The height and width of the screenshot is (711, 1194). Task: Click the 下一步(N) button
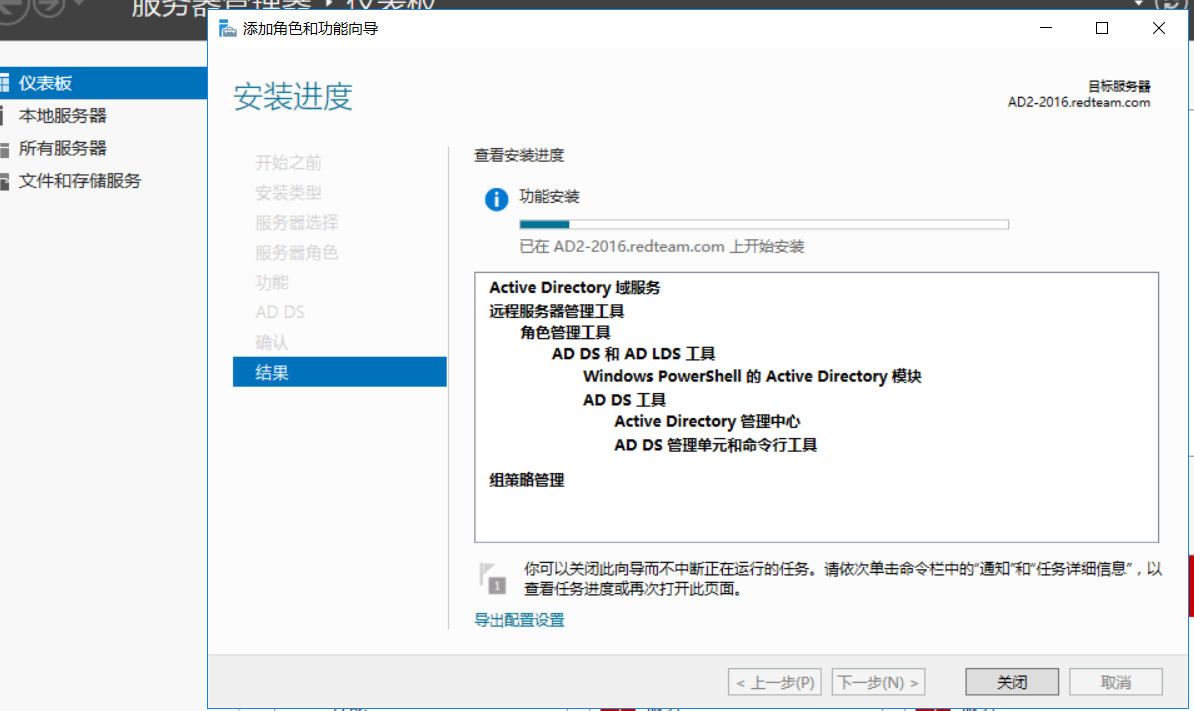(x=879, y=682)
